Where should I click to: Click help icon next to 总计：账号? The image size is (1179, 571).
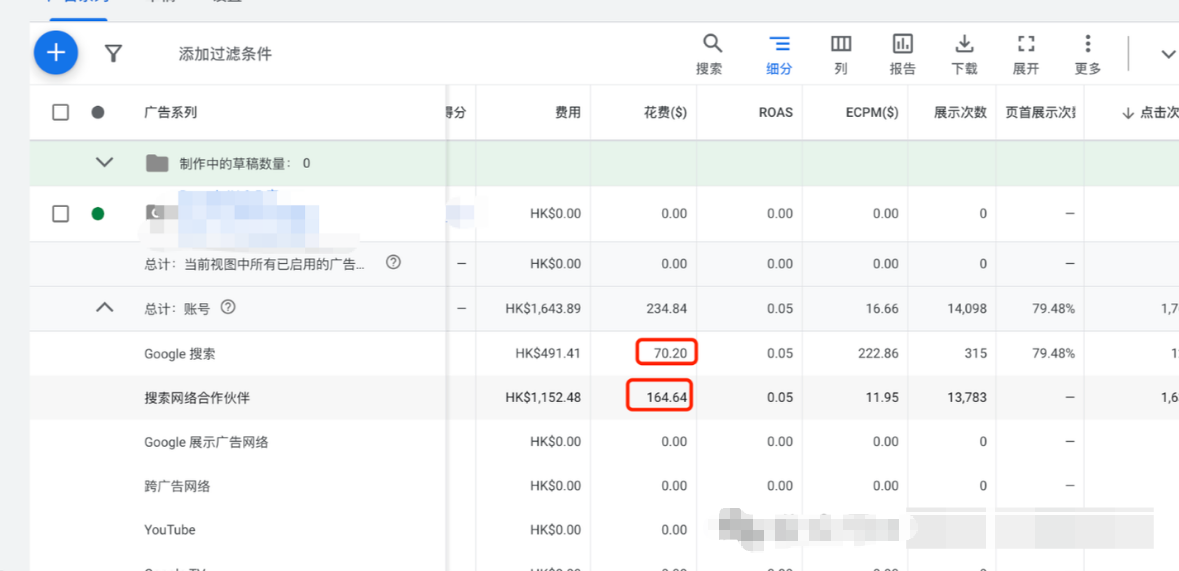pyautogui.click(x=229, y=308)
